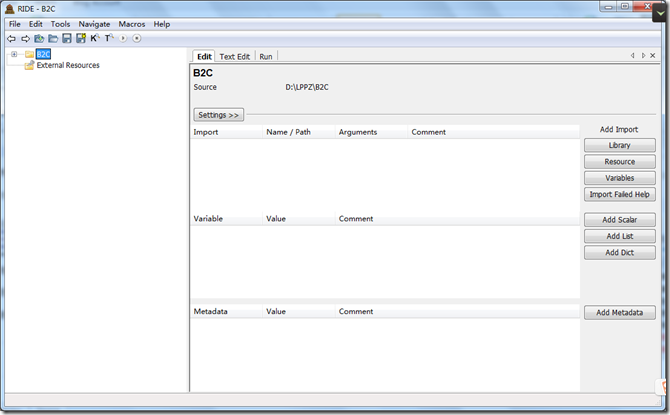
Task: Click the Go Back arrow toolbar icon
Action: [x=12, y=39]
